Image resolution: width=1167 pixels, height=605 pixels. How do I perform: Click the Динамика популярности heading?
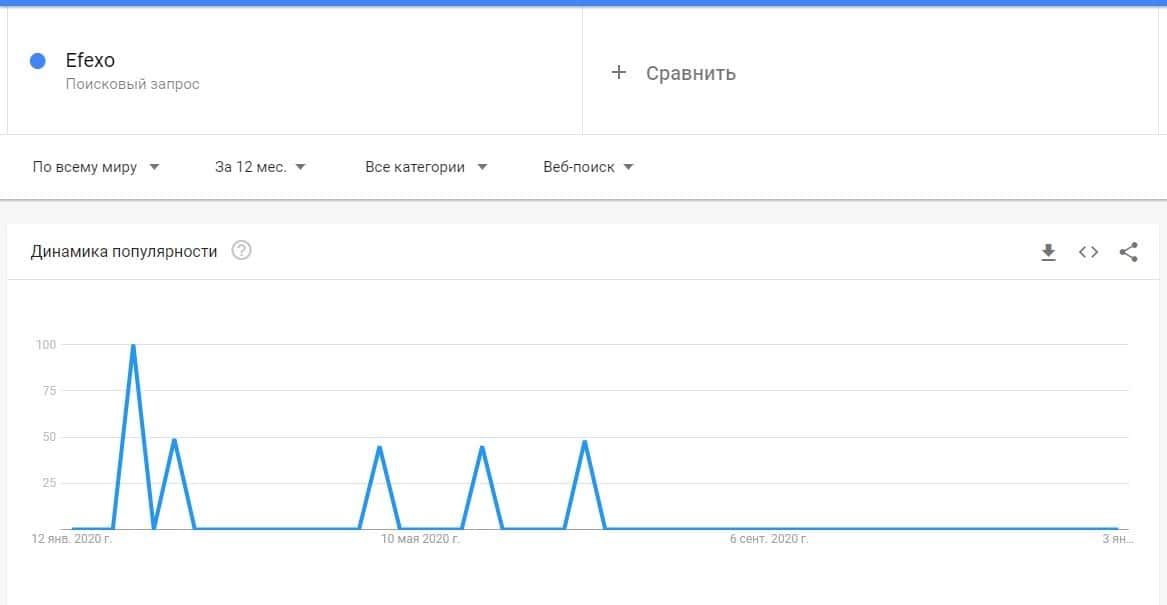tap(124, 251)
